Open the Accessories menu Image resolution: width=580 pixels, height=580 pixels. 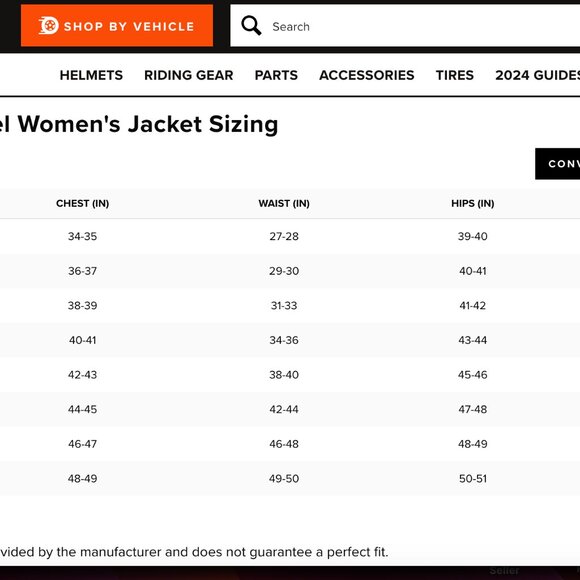(x=367, y=75)
